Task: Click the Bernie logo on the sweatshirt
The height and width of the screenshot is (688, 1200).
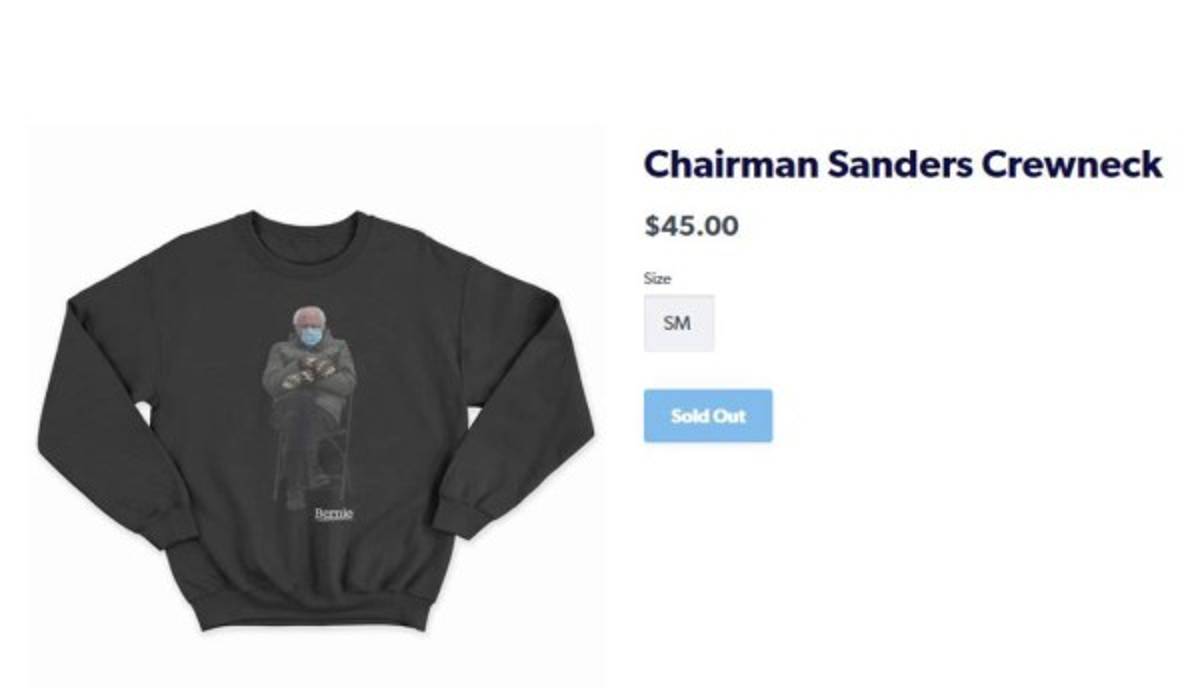Action: (x=334, y=514)
